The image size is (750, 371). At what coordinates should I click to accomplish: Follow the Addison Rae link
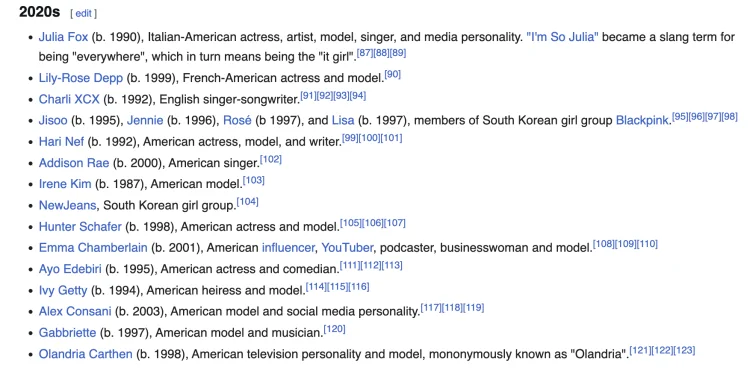pyautogui.click(x=74, y=163)
